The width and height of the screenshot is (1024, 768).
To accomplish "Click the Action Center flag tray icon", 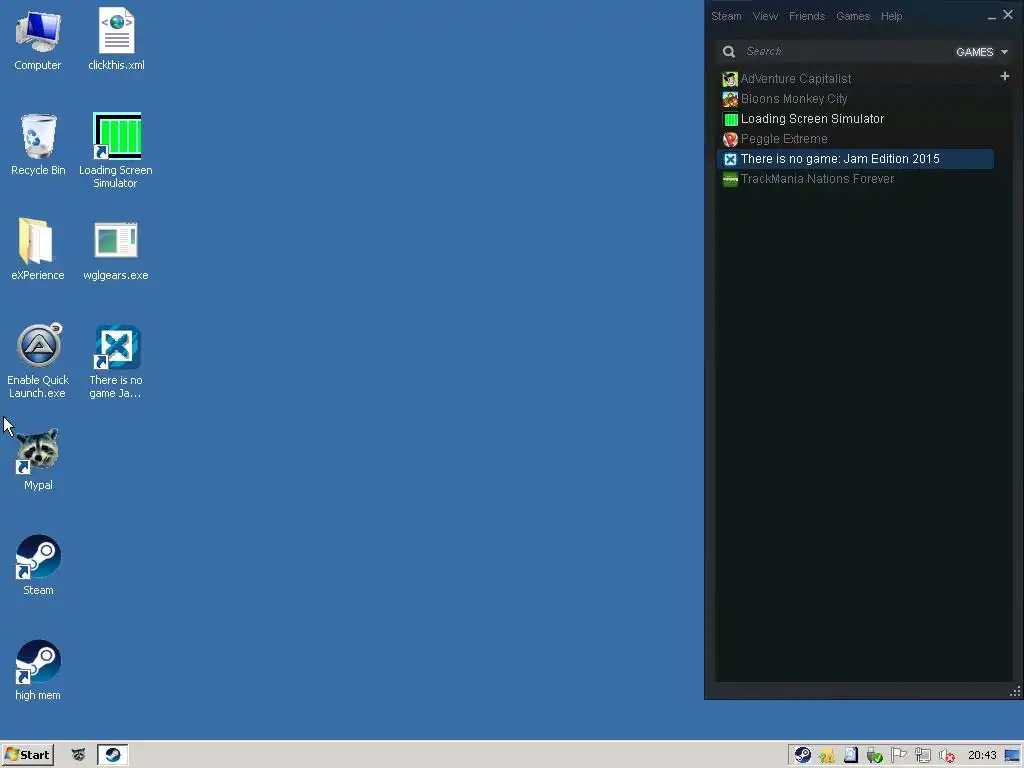I will coord(899,756).
